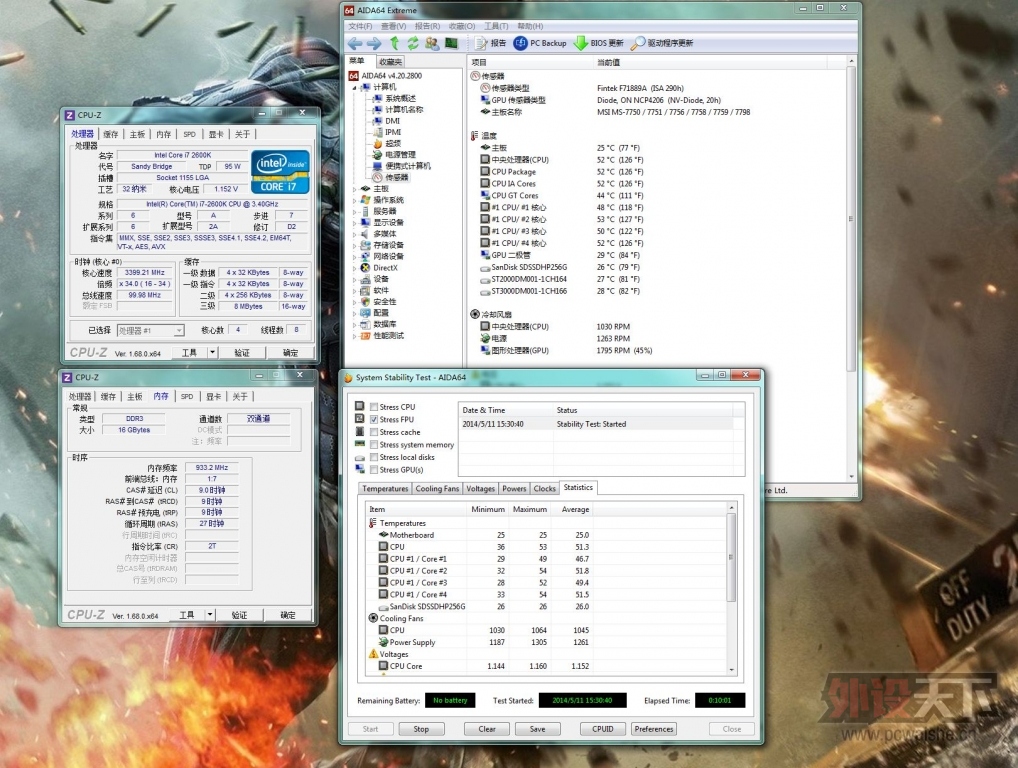Expand the 操作系统 tree node

click(354, 200)
